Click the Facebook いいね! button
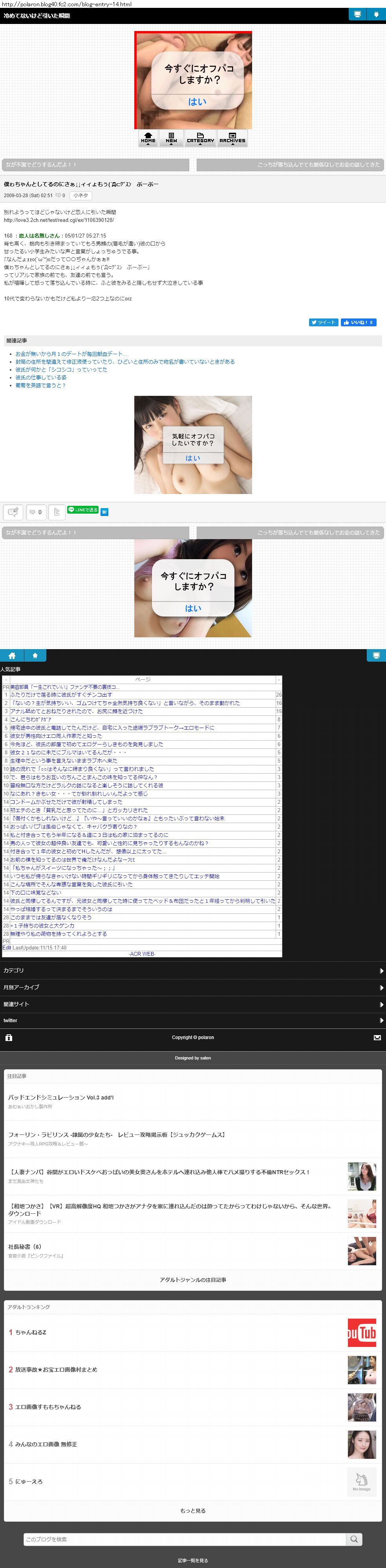 359,323
